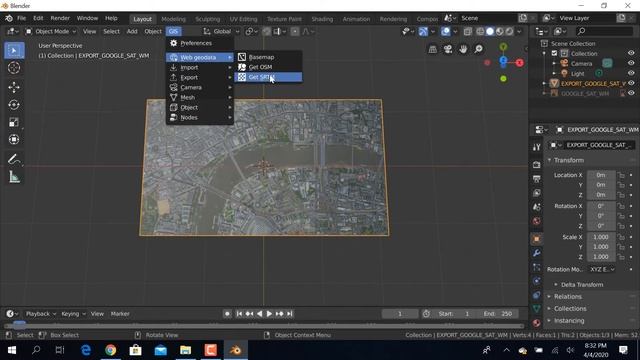Select the Annotate tool
The width and height of the screenshot is (640, 360).
click(x=14, y=159)
